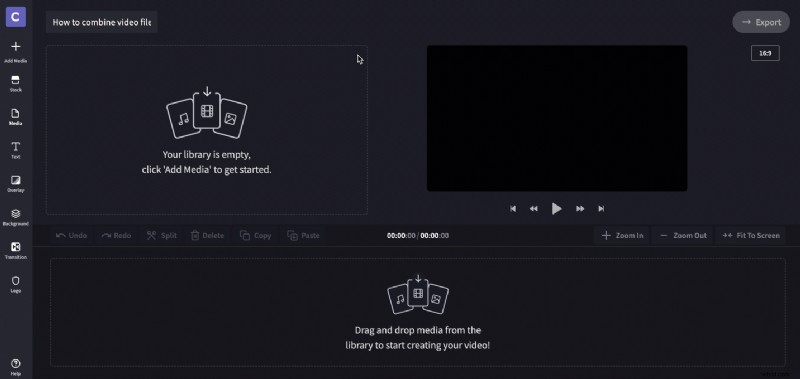The width and height of the screenshot is (800, 379).
Task: Play the video preview
Action: tap(557, 209)
